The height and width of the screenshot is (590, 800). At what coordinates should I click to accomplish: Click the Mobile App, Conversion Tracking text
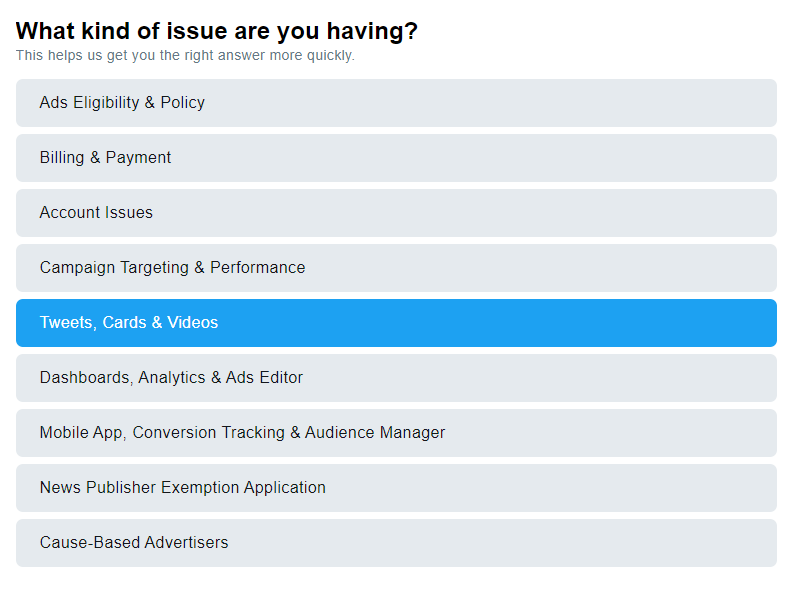162,433
